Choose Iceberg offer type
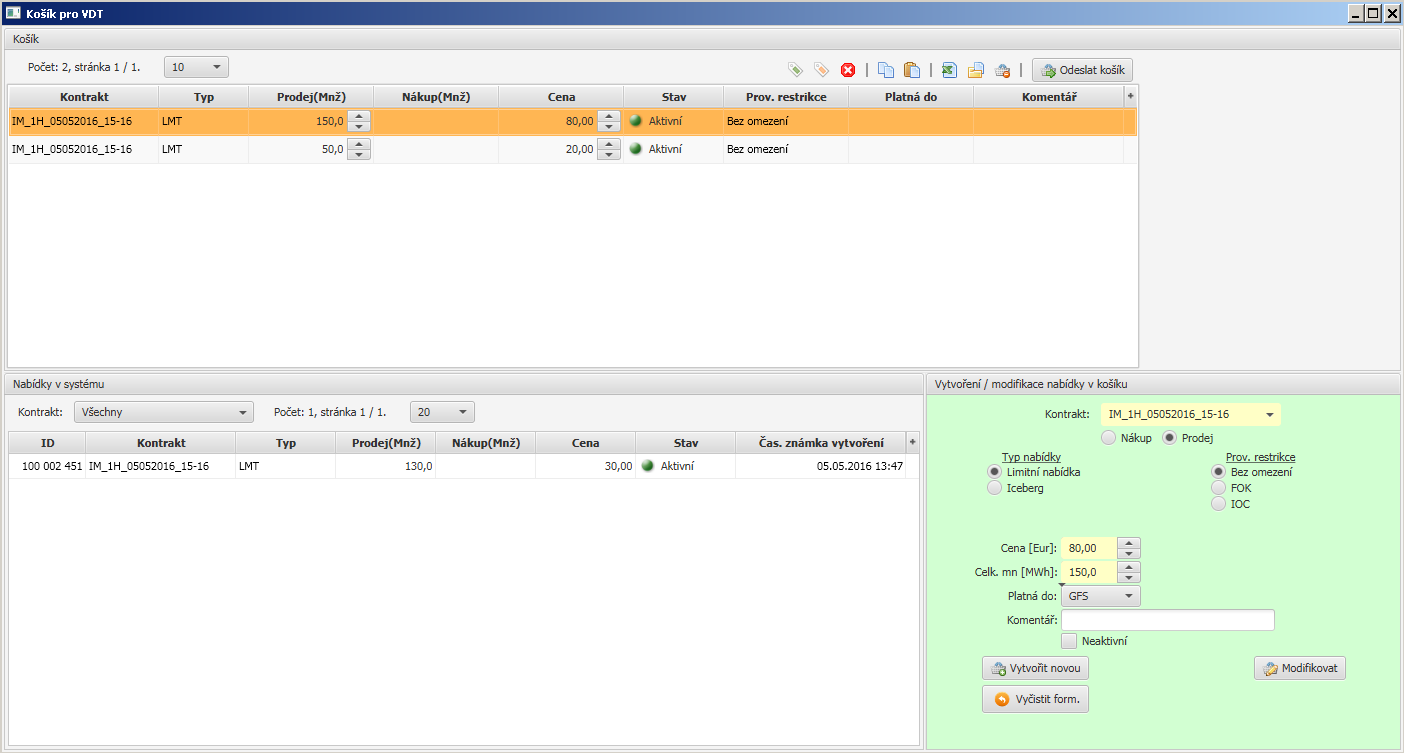This screenshot has width=1404, height=753. (994, 488)
